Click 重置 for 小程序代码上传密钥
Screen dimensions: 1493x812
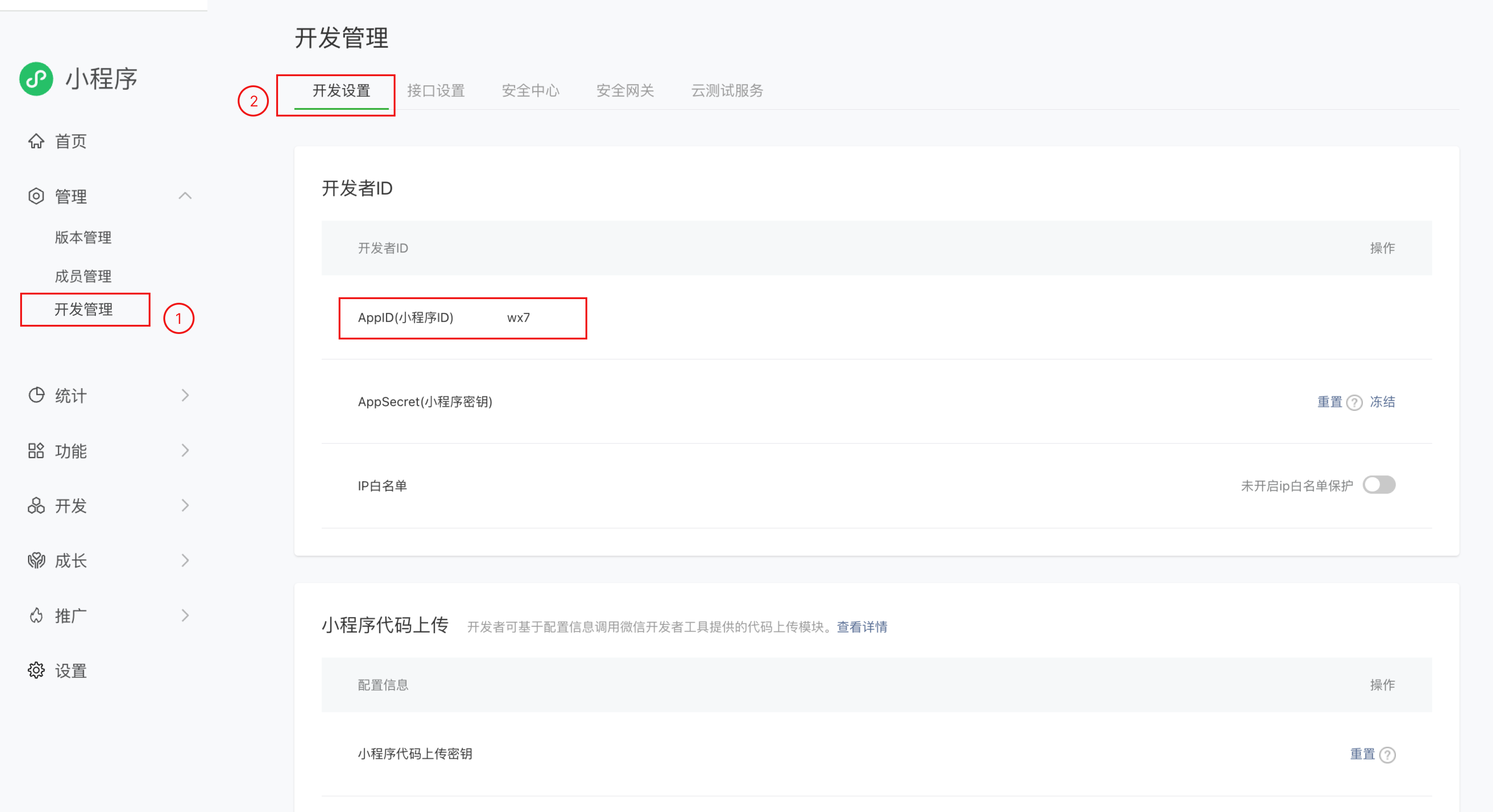point(1363,754)
